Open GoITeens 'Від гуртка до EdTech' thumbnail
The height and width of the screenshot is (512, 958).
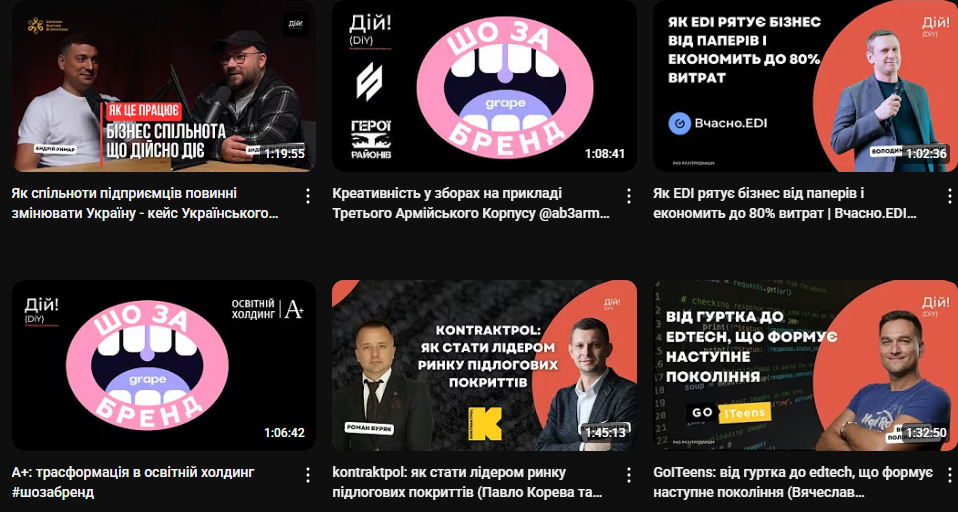[805, 365]
